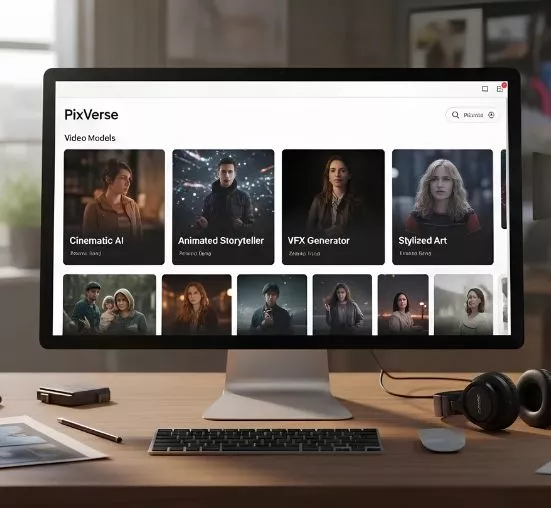
Task: Open the family-of-three video thumbnail
Action: click(110, 305)
